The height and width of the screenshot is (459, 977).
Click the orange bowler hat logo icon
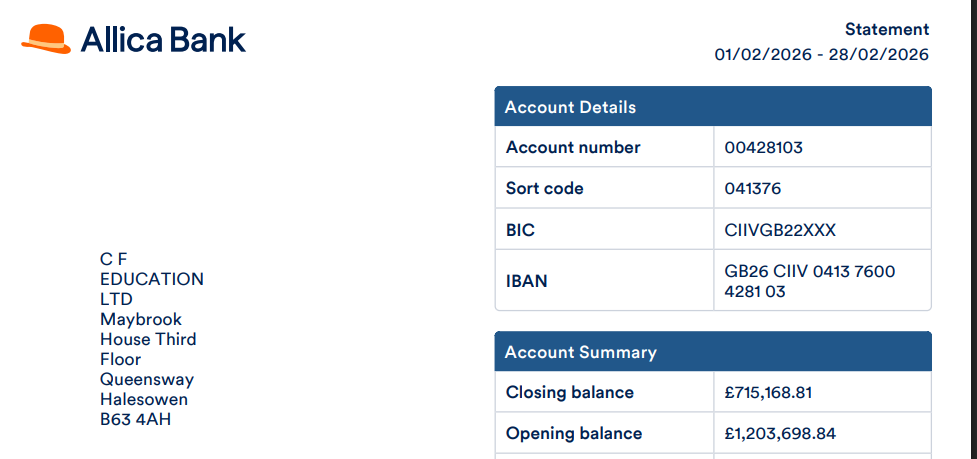[46, 39]
